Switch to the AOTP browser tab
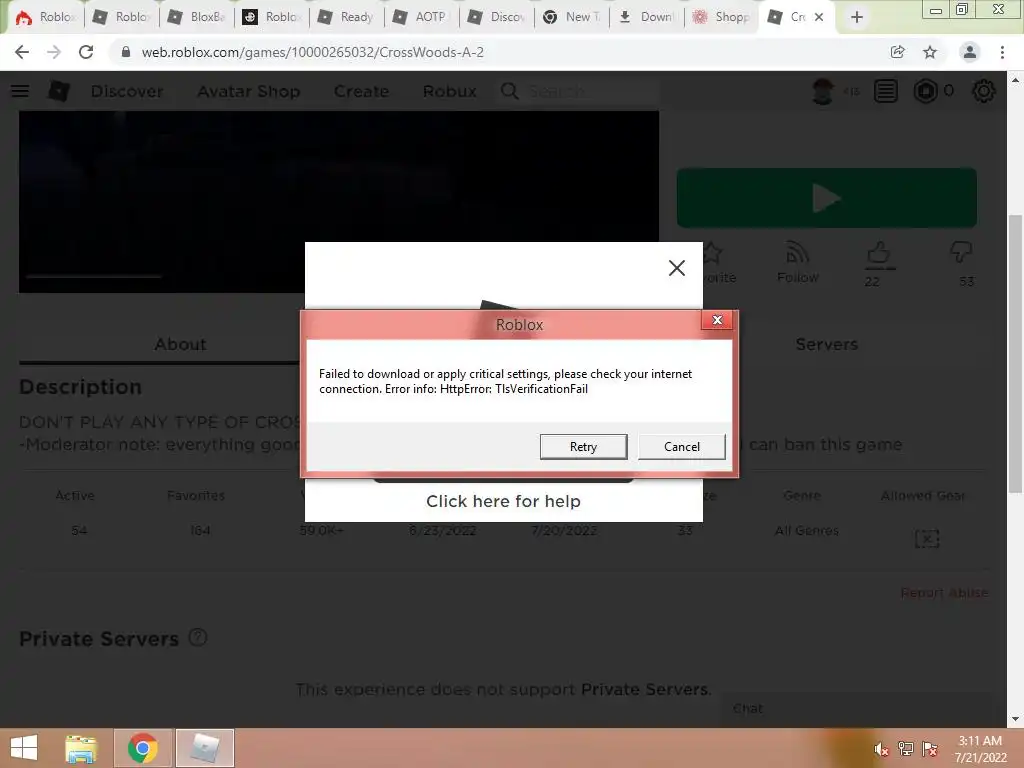Screen dimensions: 1024x768 (421, 17)
